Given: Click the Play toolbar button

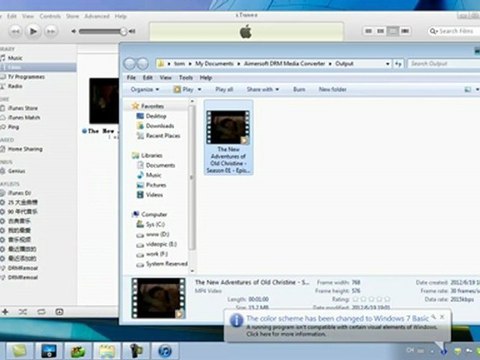Looking at the screenshot, I should 183,89.
